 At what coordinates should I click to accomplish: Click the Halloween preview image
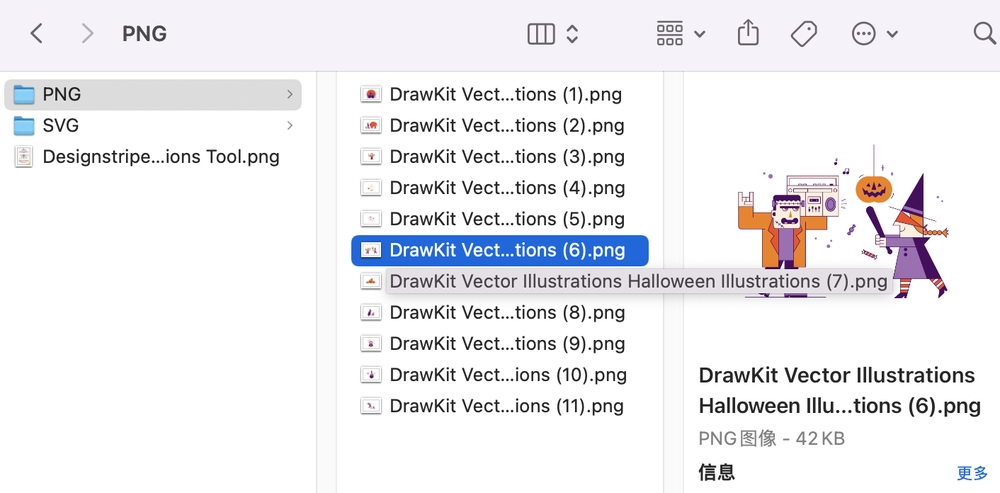coord(843,221)
